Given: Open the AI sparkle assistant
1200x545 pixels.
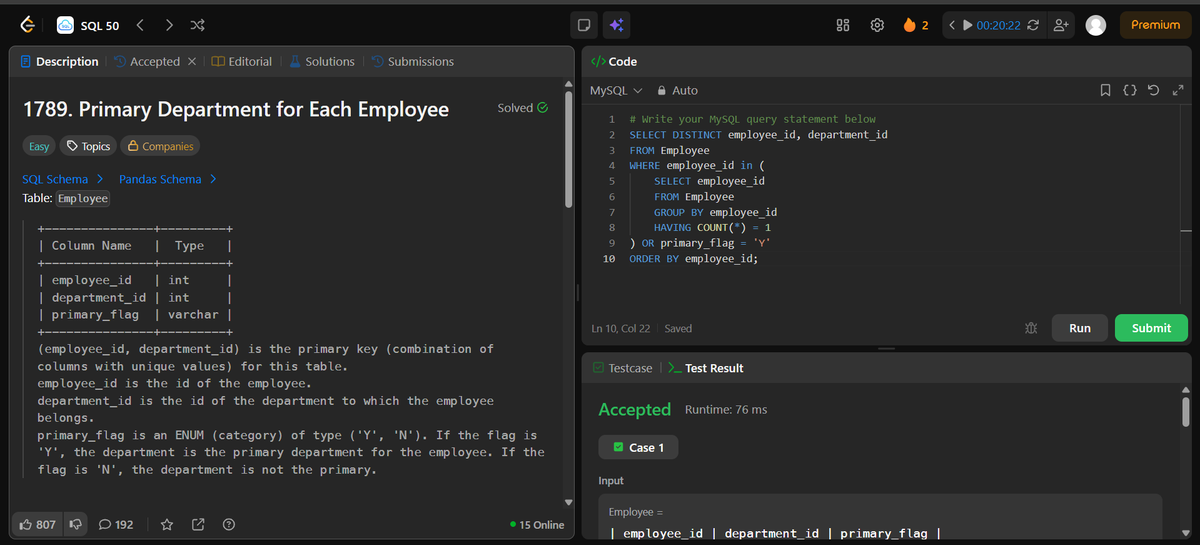Looking at the screenshot, I should (616, 25).
